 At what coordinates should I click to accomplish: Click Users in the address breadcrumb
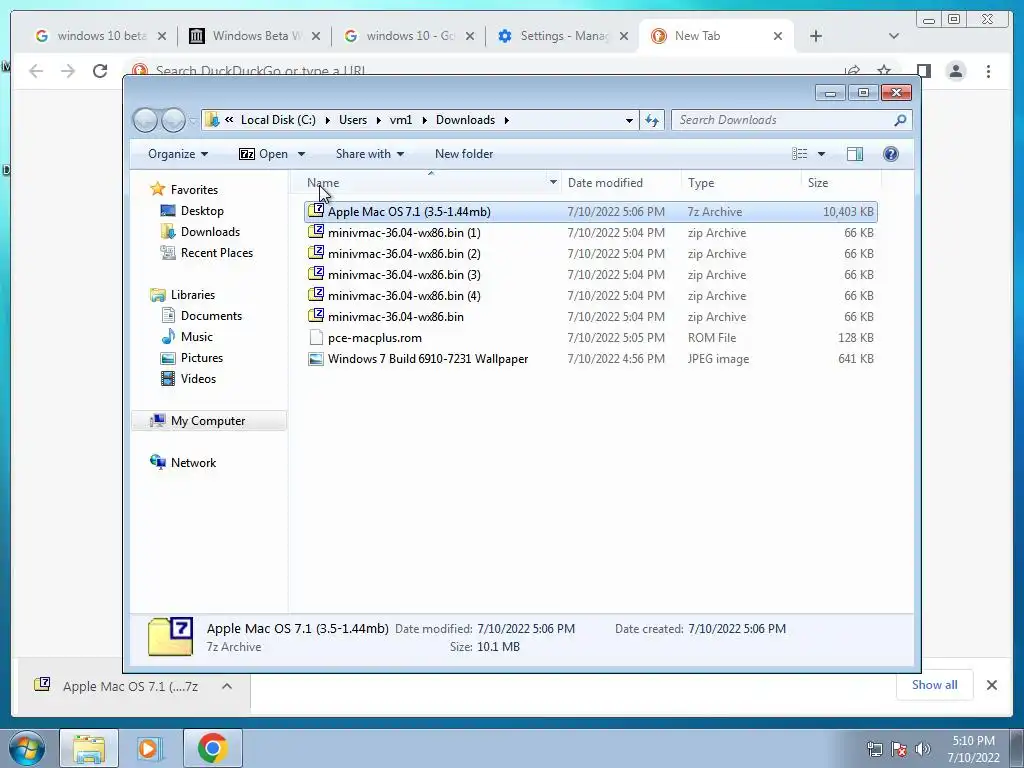click(353, 120)
